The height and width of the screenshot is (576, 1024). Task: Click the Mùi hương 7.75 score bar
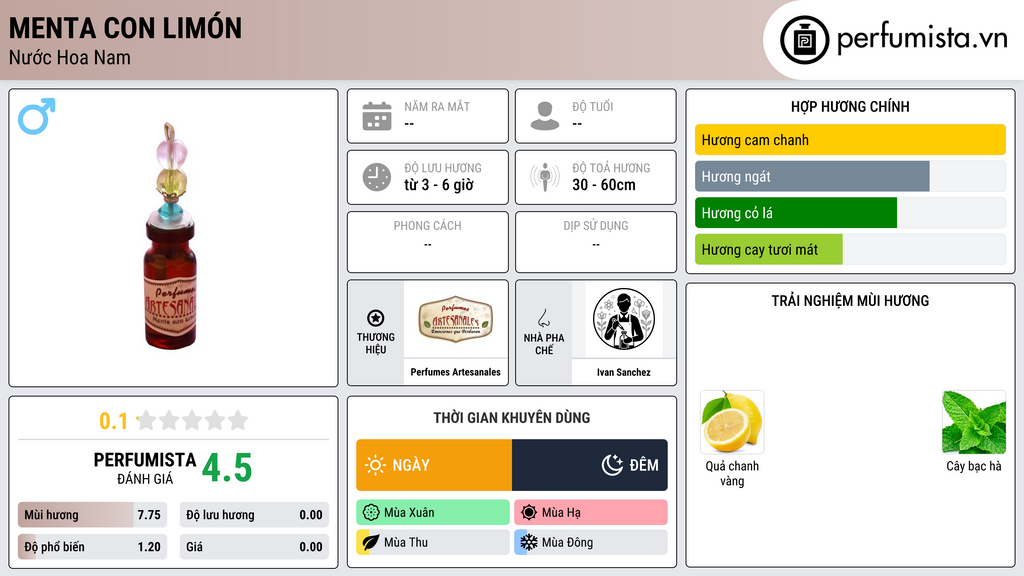point(92,515)
